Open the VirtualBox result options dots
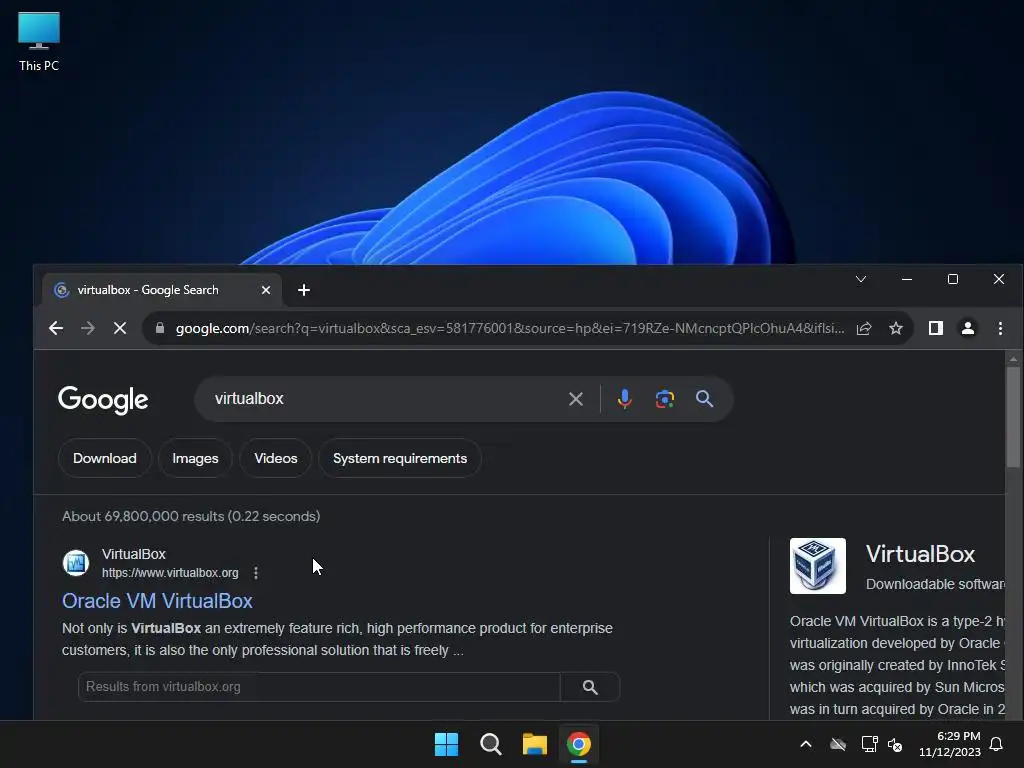The height and width of the screenshot is (768, 1024). 256,573
